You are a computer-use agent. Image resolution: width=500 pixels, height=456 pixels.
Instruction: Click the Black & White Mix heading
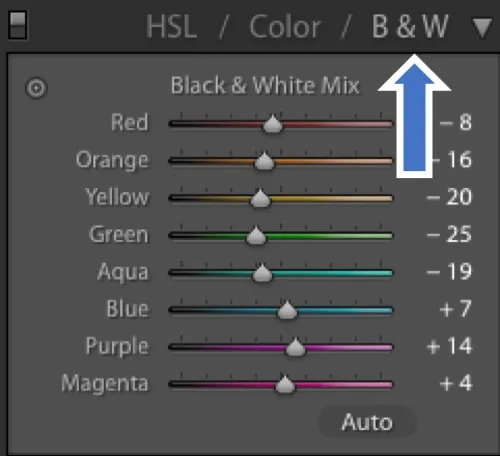tap(265, 85)
